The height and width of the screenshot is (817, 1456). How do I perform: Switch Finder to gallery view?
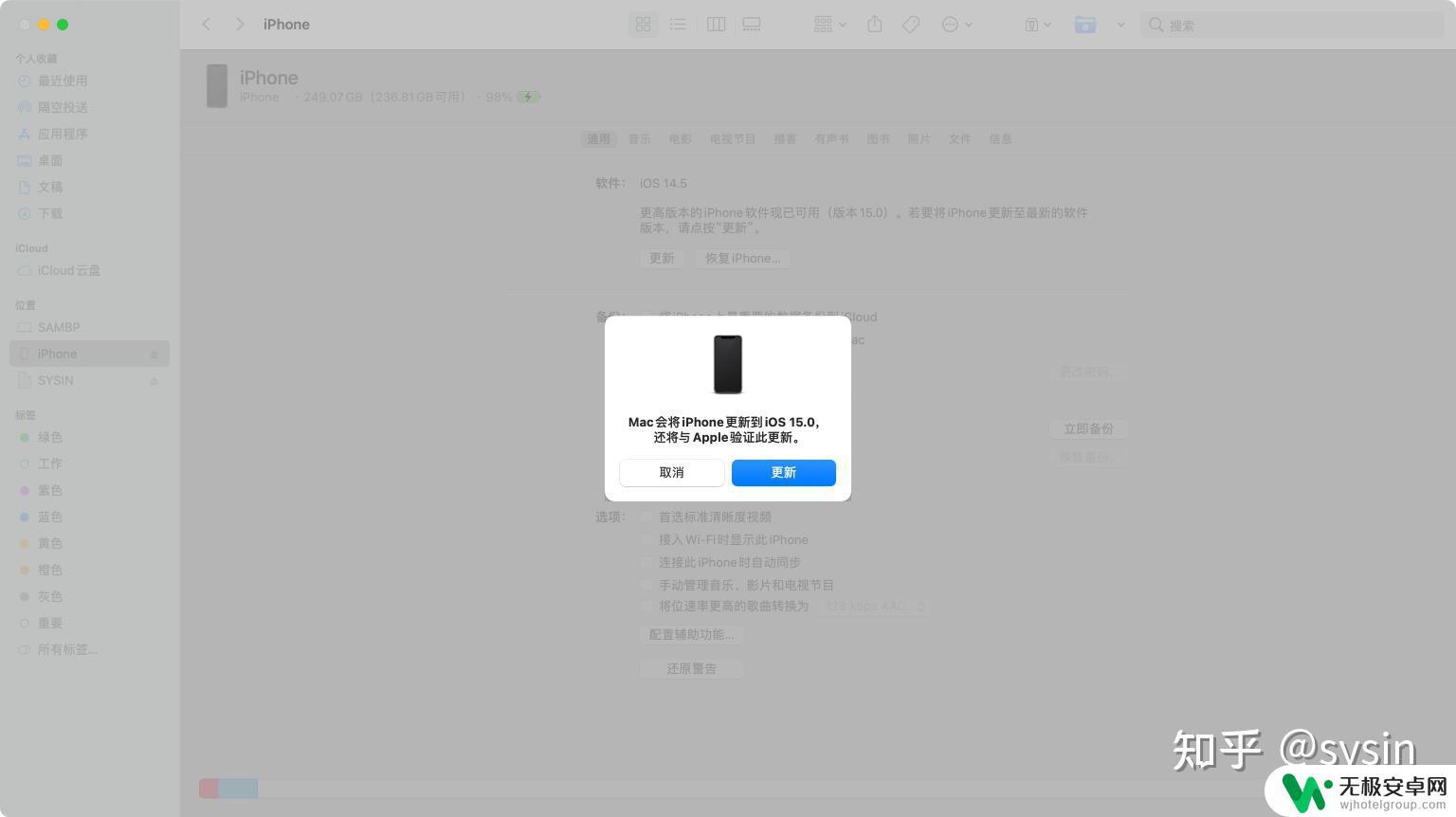coord(752,25)
